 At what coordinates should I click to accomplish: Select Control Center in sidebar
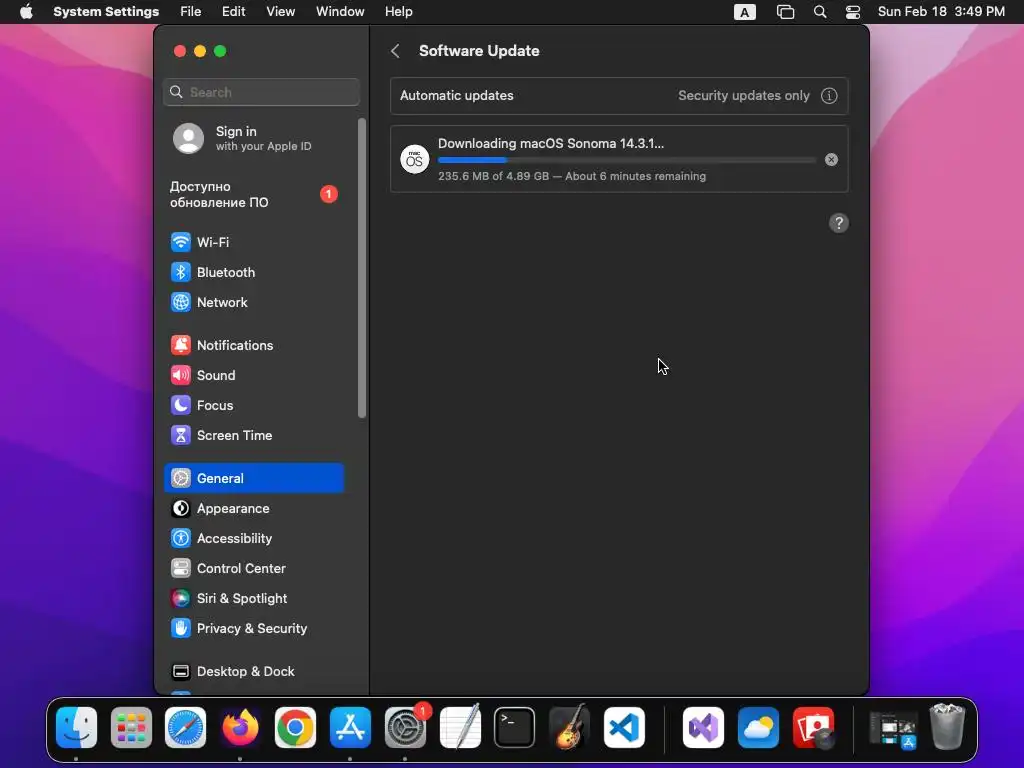click(x=254, y=568)
